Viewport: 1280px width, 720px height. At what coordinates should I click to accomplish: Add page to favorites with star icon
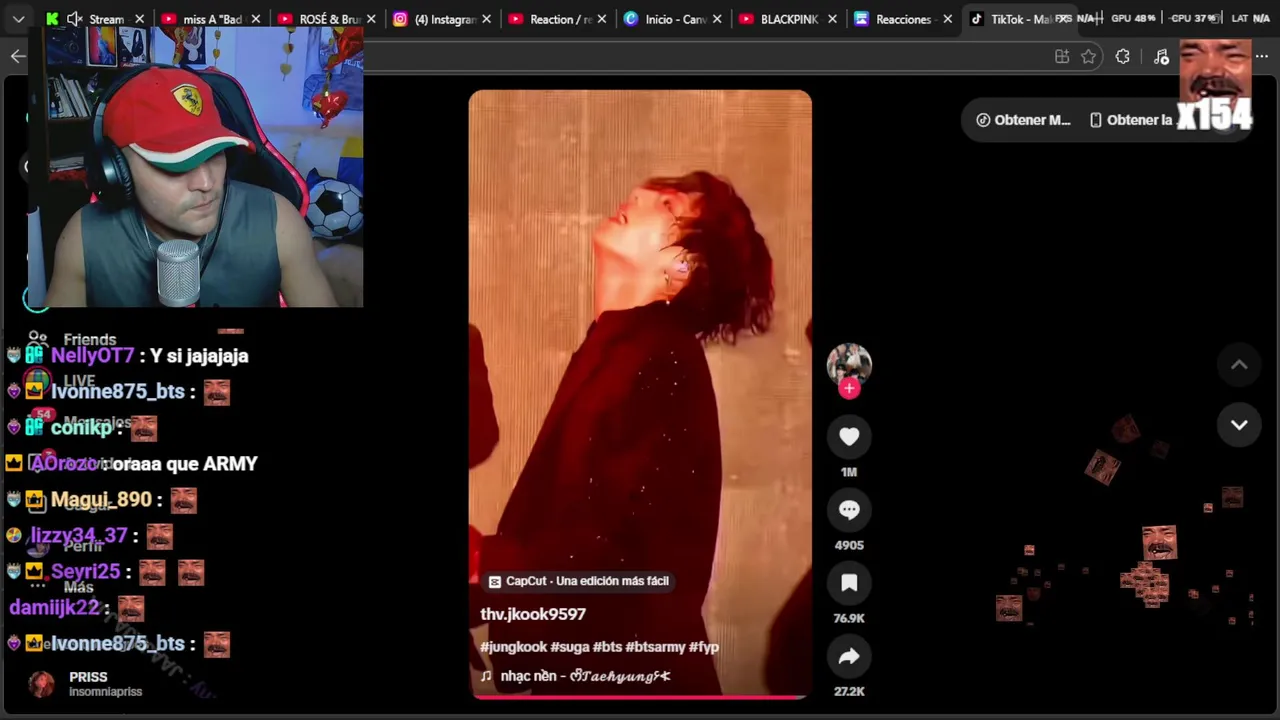(x=1089, y=57)
